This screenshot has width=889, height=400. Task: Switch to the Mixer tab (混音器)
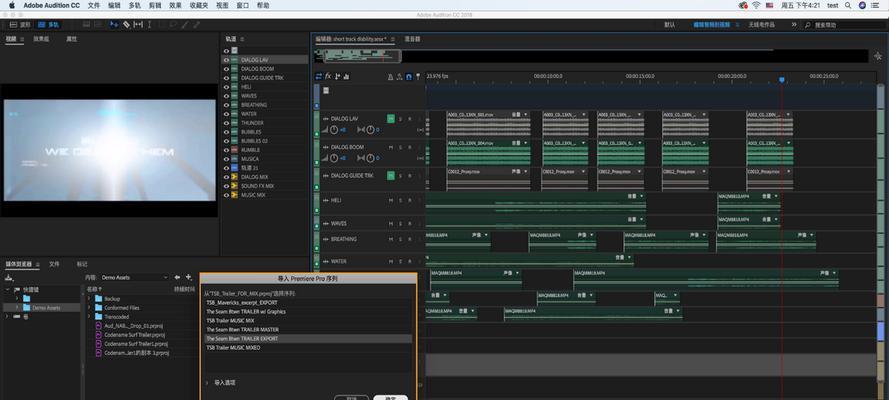click(x=412, y=39)
